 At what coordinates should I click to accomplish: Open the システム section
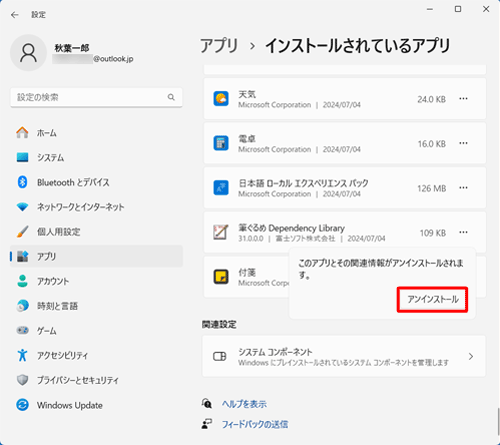(96, 157)
